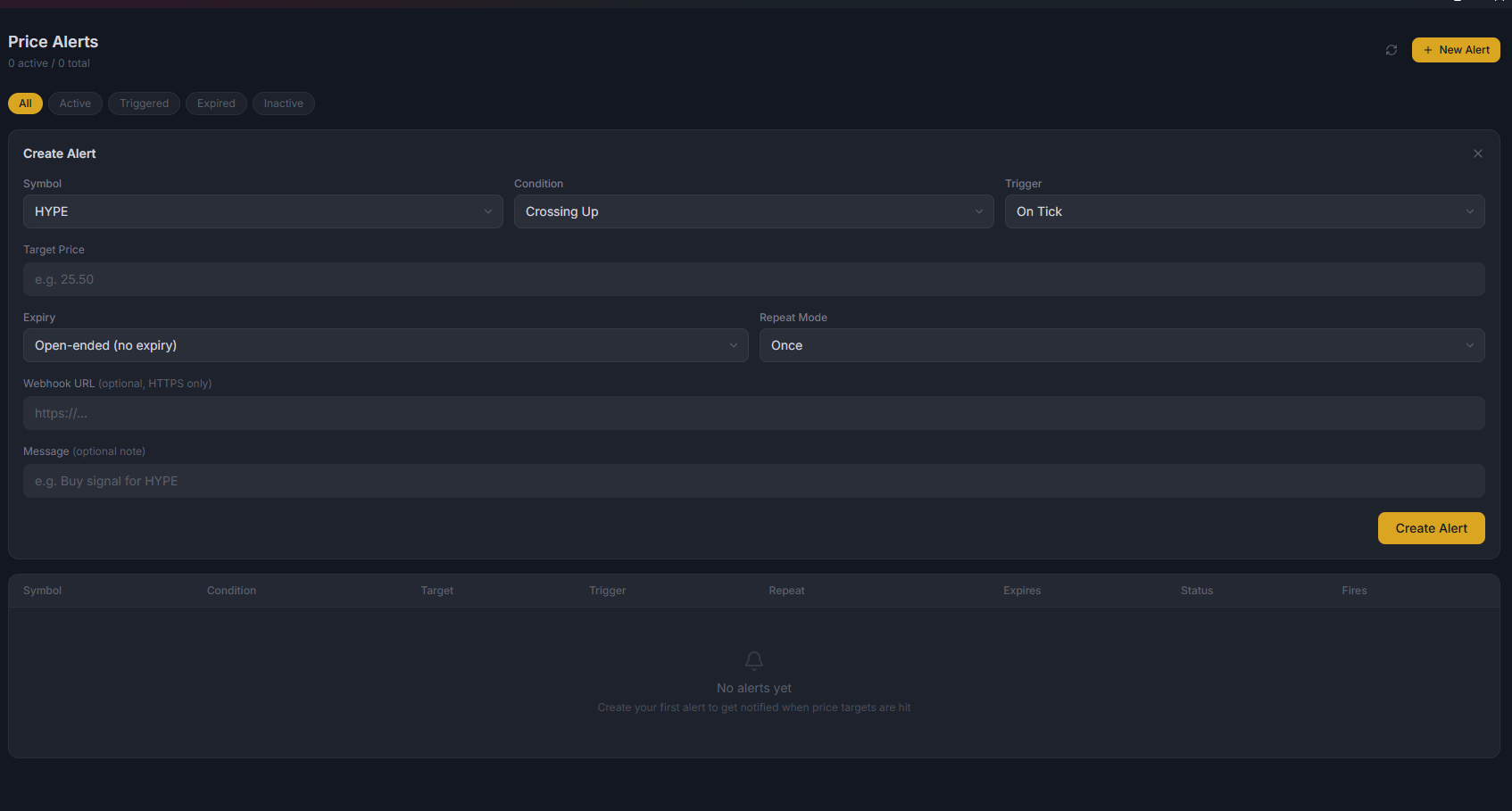The image size is (1512, 811).
Task: Click the Repeat Mode chevron arrow
Action: pyautogui.click(x=1470, y=345)
